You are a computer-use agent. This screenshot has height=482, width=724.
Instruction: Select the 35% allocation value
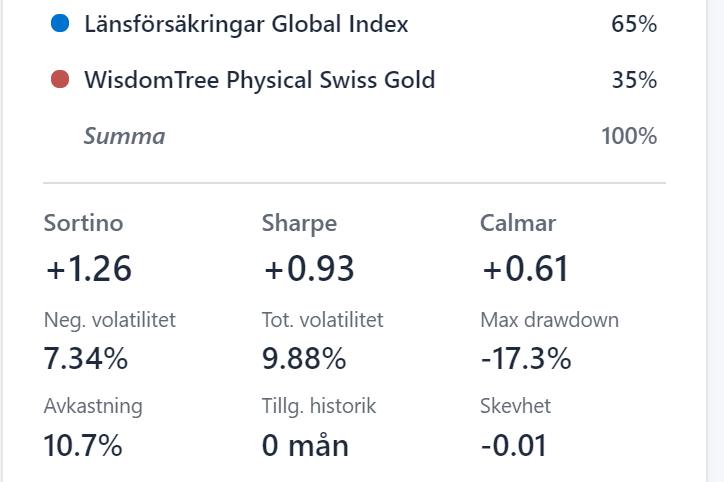tap(633, 80)
